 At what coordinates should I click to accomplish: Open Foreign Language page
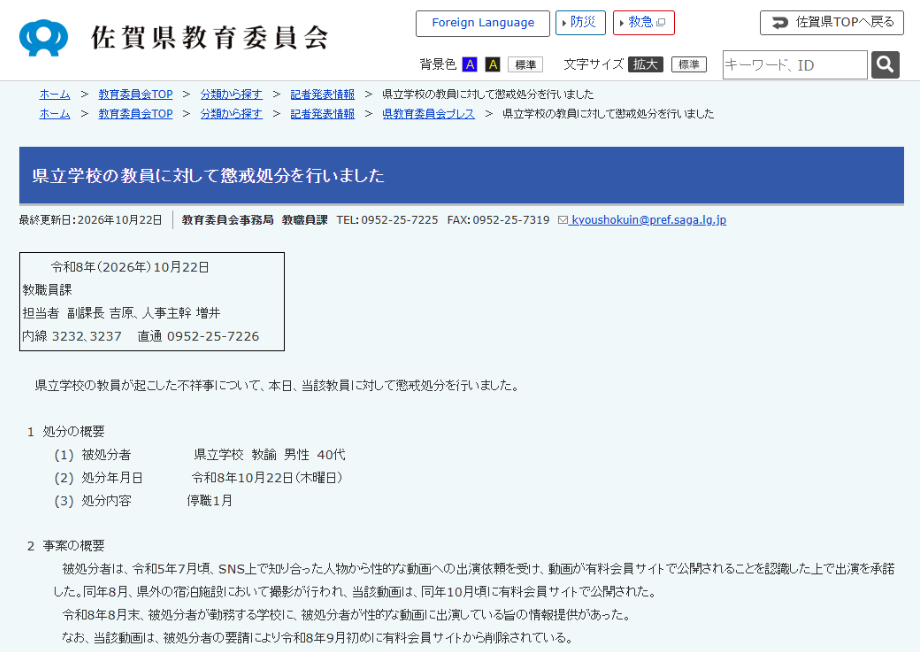[x=483, y=23]
